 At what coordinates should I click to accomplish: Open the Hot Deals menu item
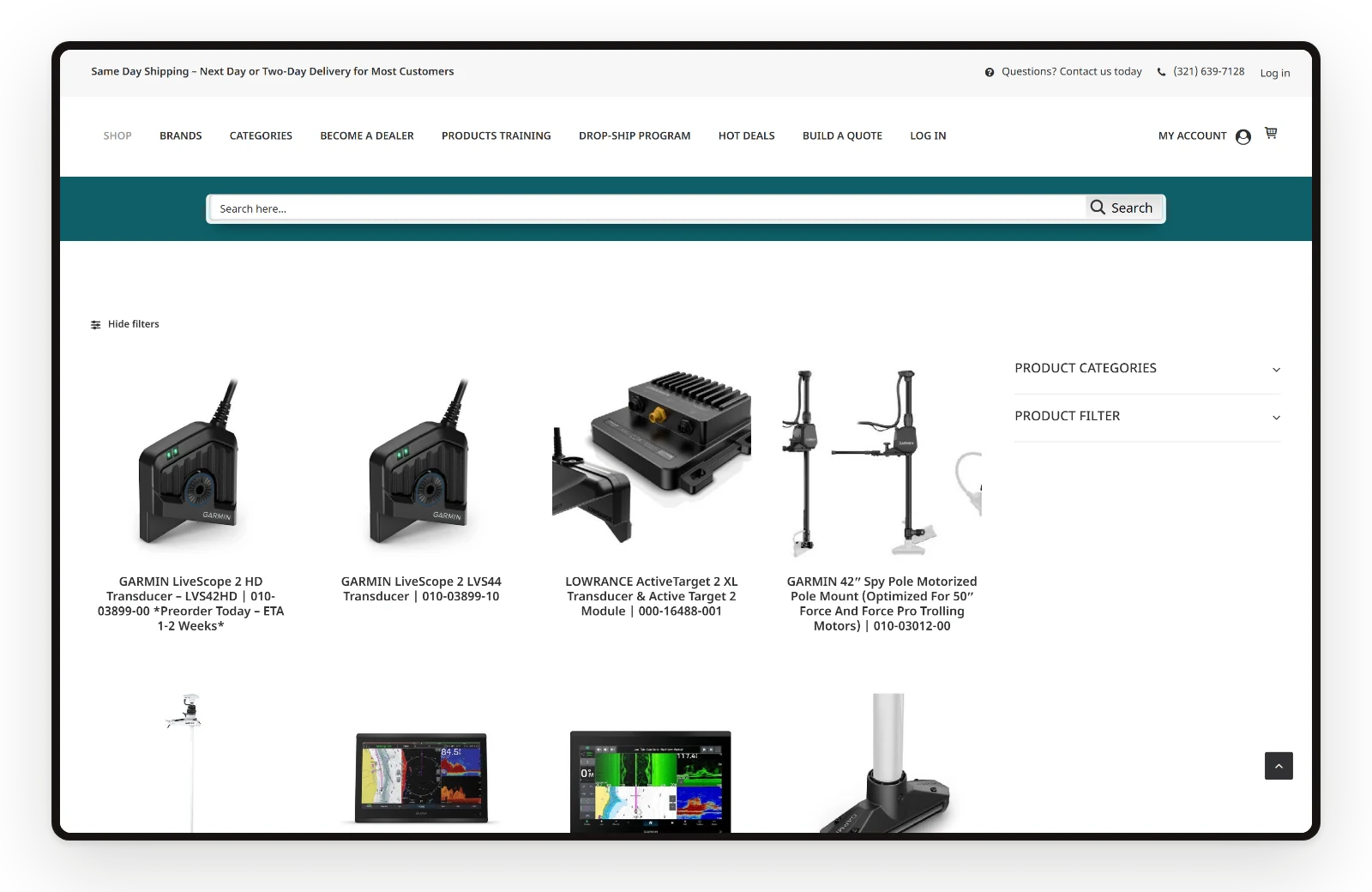pos(747,136)
